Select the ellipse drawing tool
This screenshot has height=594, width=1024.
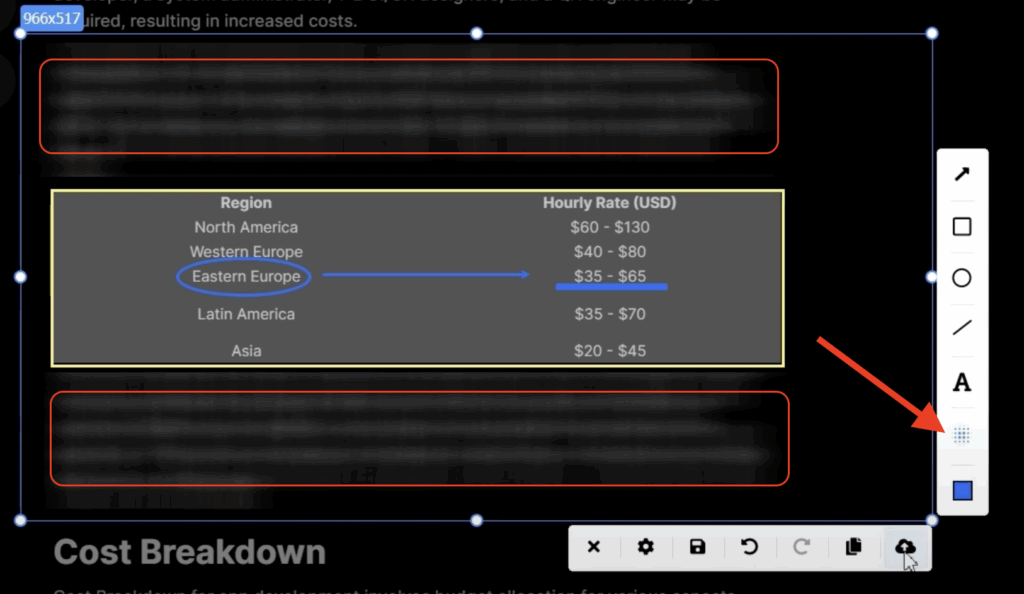tap(962, 278)
